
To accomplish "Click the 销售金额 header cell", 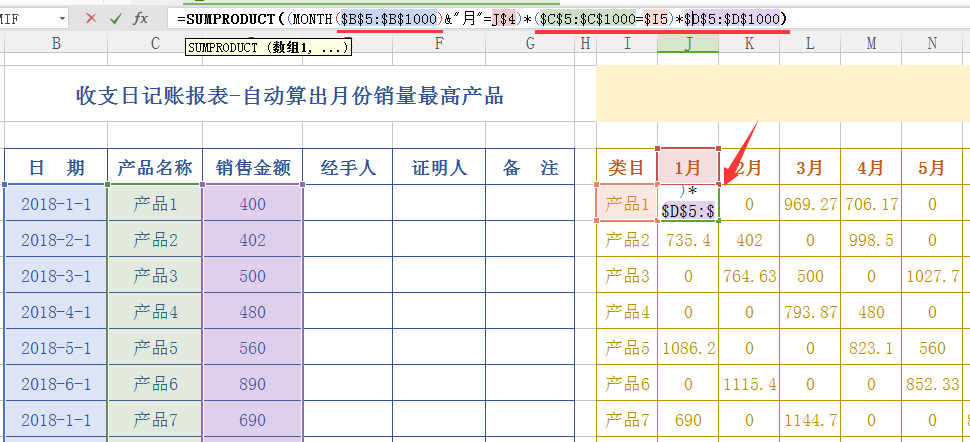I will pyautogui.click(x=253, y=167).
